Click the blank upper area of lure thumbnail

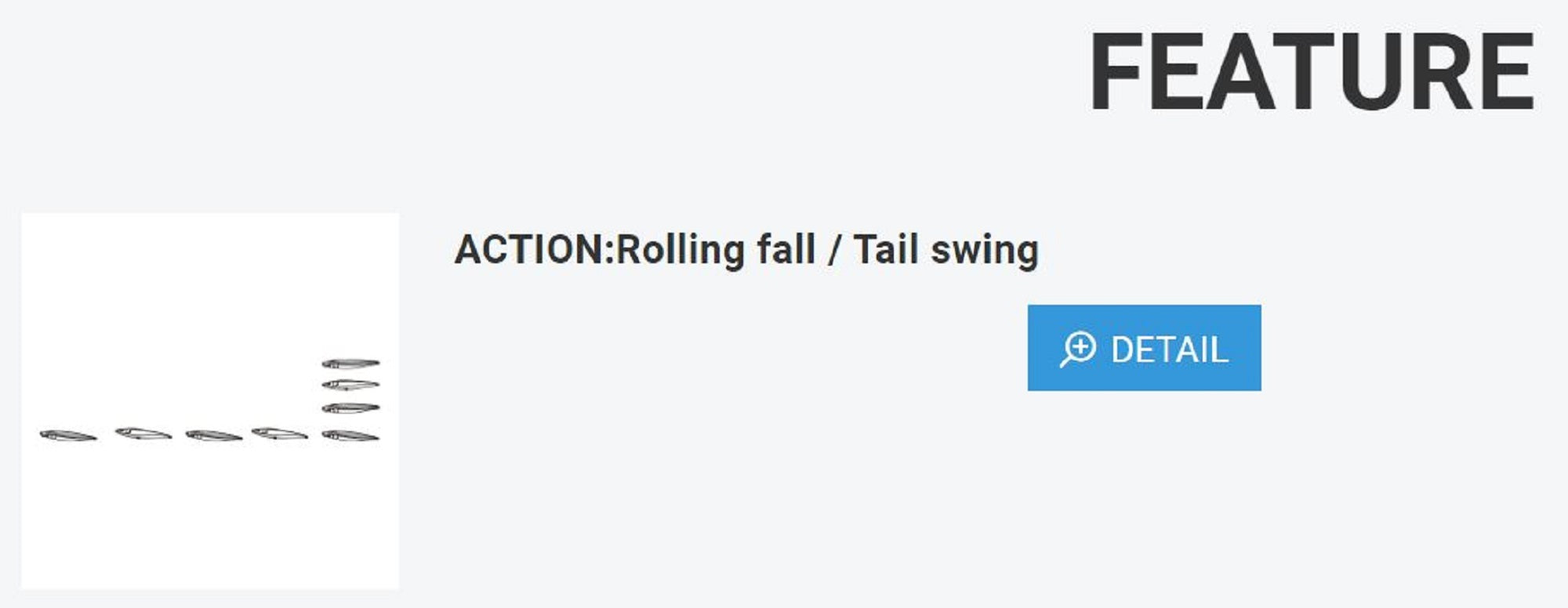209,282
